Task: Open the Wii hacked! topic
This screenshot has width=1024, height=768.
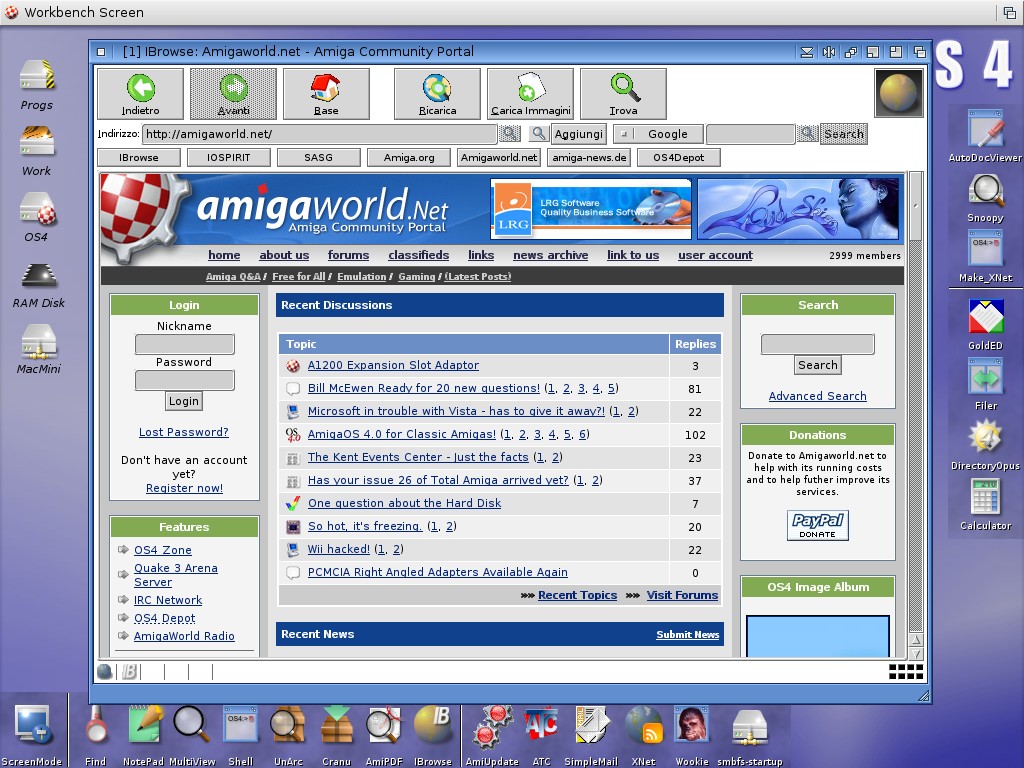Action: (x=339, y=549)
